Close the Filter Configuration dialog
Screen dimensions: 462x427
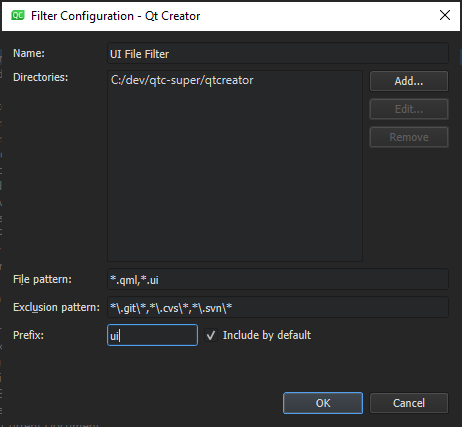445,15
